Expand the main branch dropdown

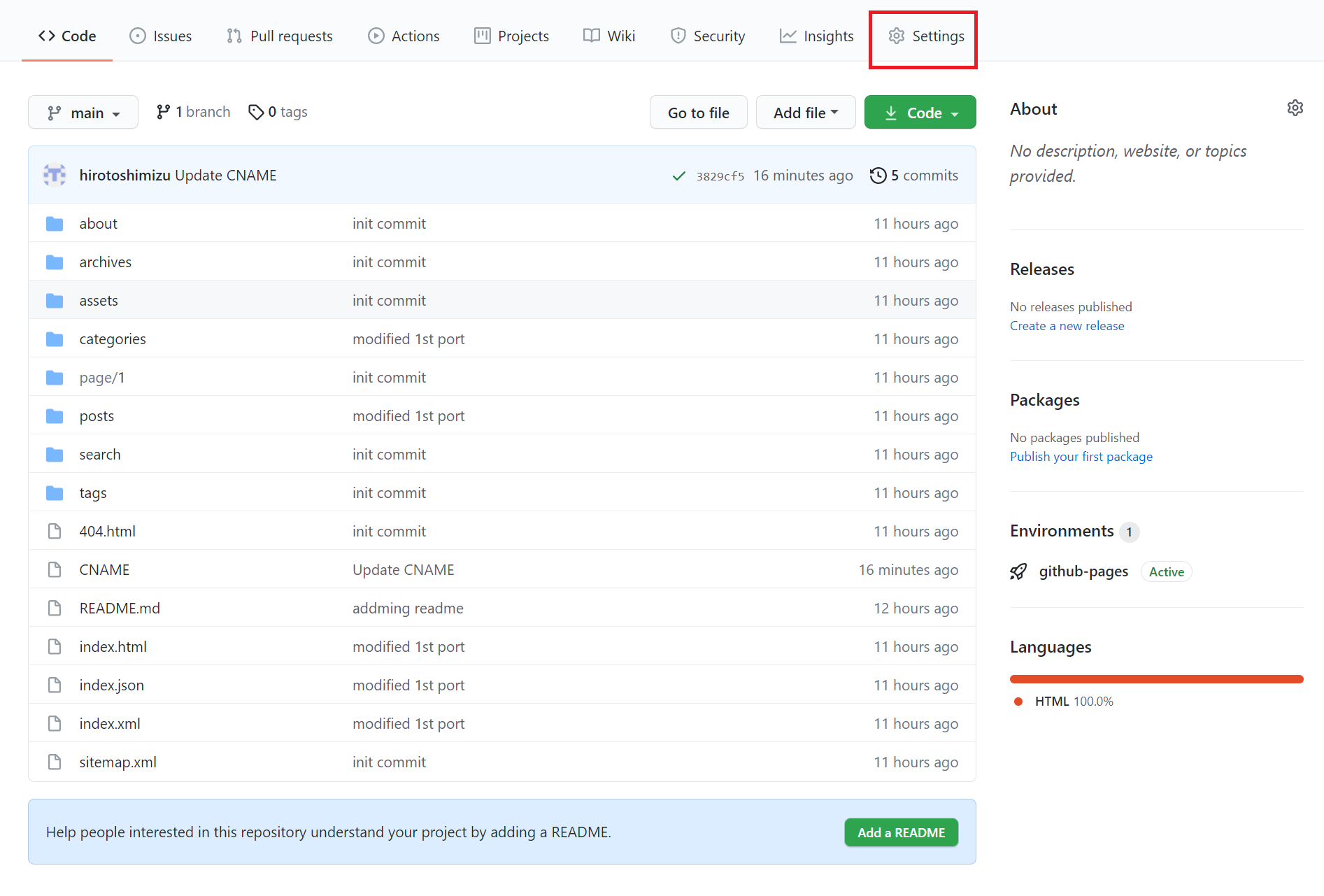(x=83, y=113)
